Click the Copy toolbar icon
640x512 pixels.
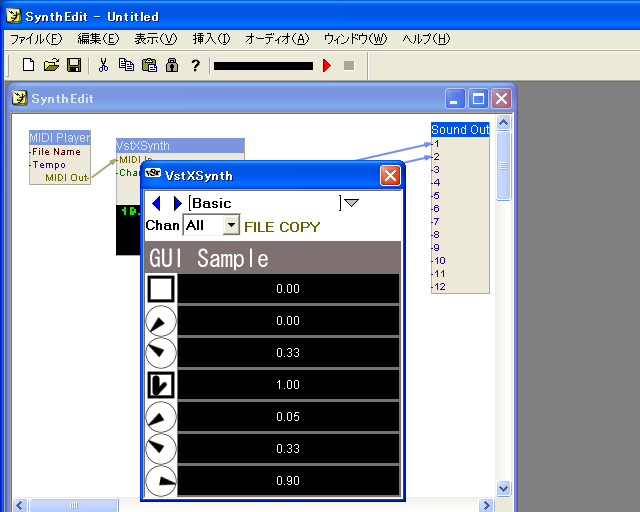(x=126, y=65)
